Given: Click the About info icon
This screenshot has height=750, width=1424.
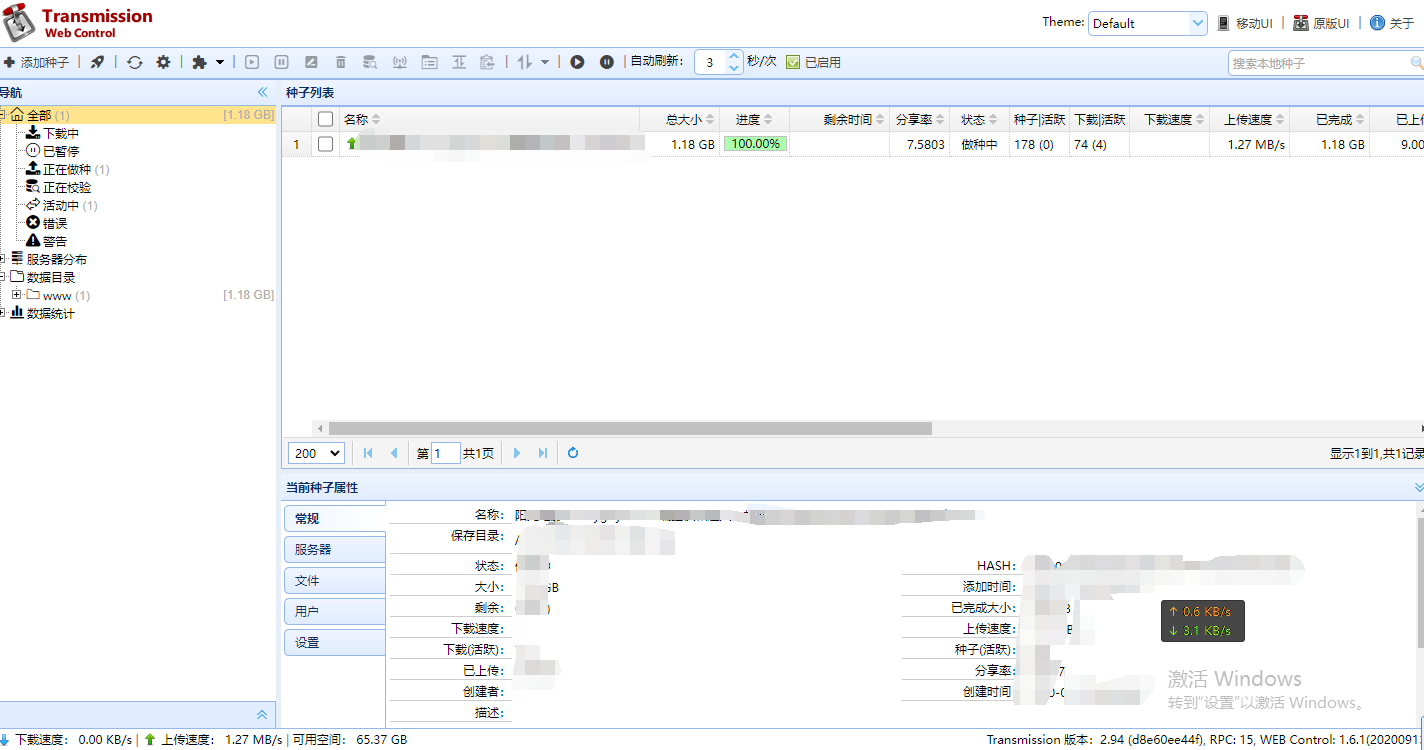Looking at the screenshot, I should point(1377,23).
